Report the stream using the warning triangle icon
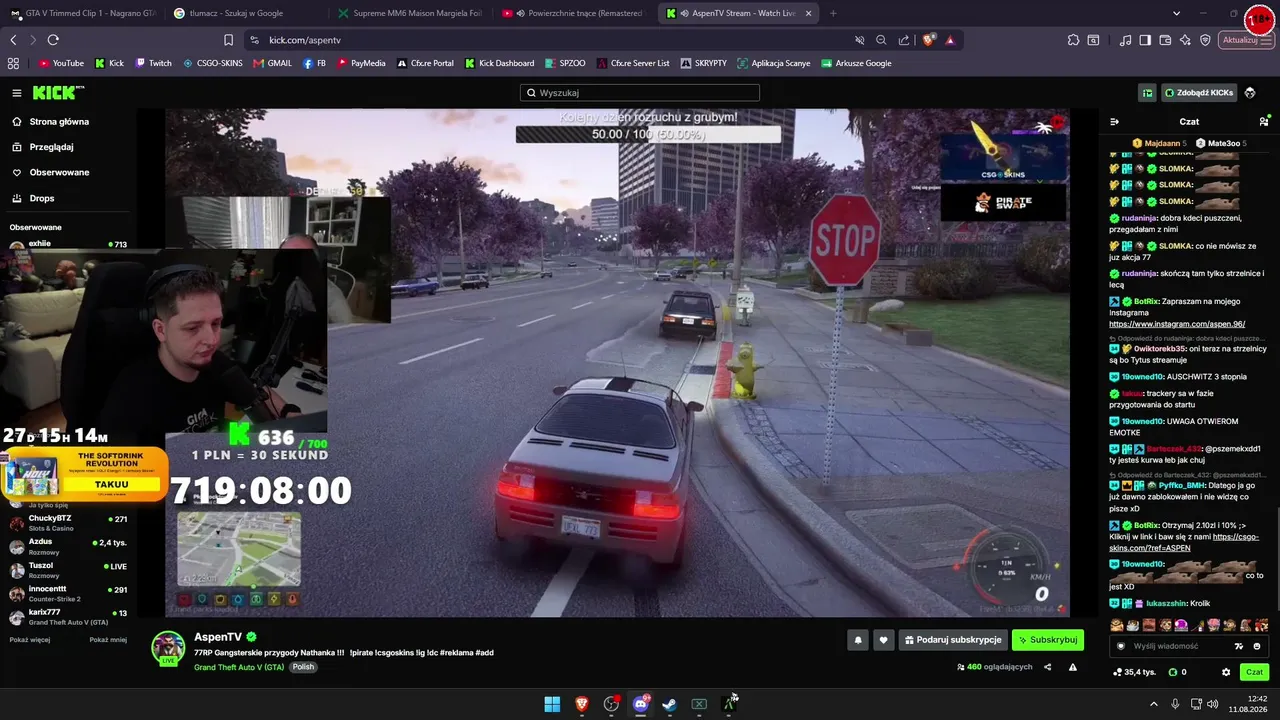The height and width of the screenshot is (720, 1280). (x=1073, y=667)
